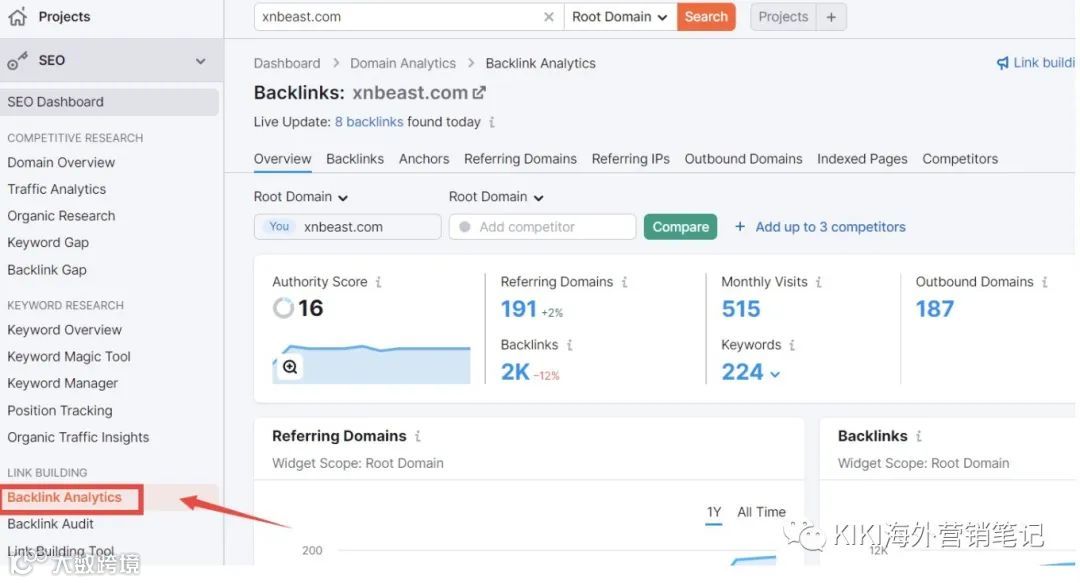The height and width of the screenshot is (583, 1080).
Task: Collapse the SEO section chevron
Action: click(200, 61)
